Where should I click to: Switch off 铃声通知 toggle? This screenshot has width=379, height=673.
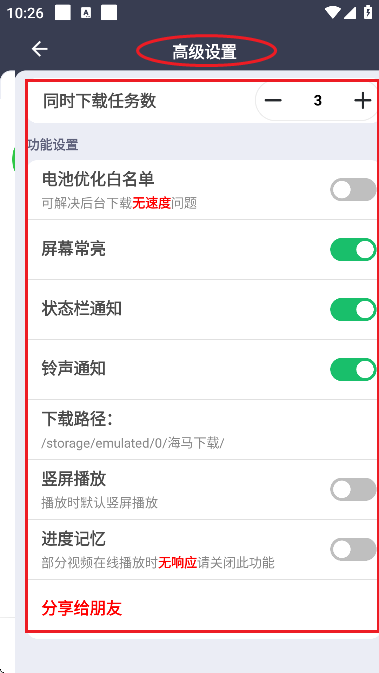353,370
